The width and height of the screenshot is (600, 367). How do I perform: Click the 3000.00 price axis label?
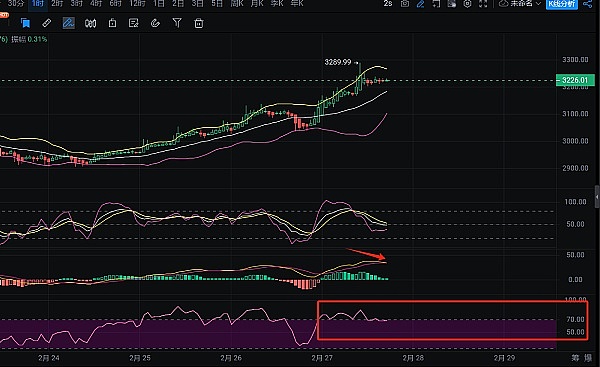575,141
